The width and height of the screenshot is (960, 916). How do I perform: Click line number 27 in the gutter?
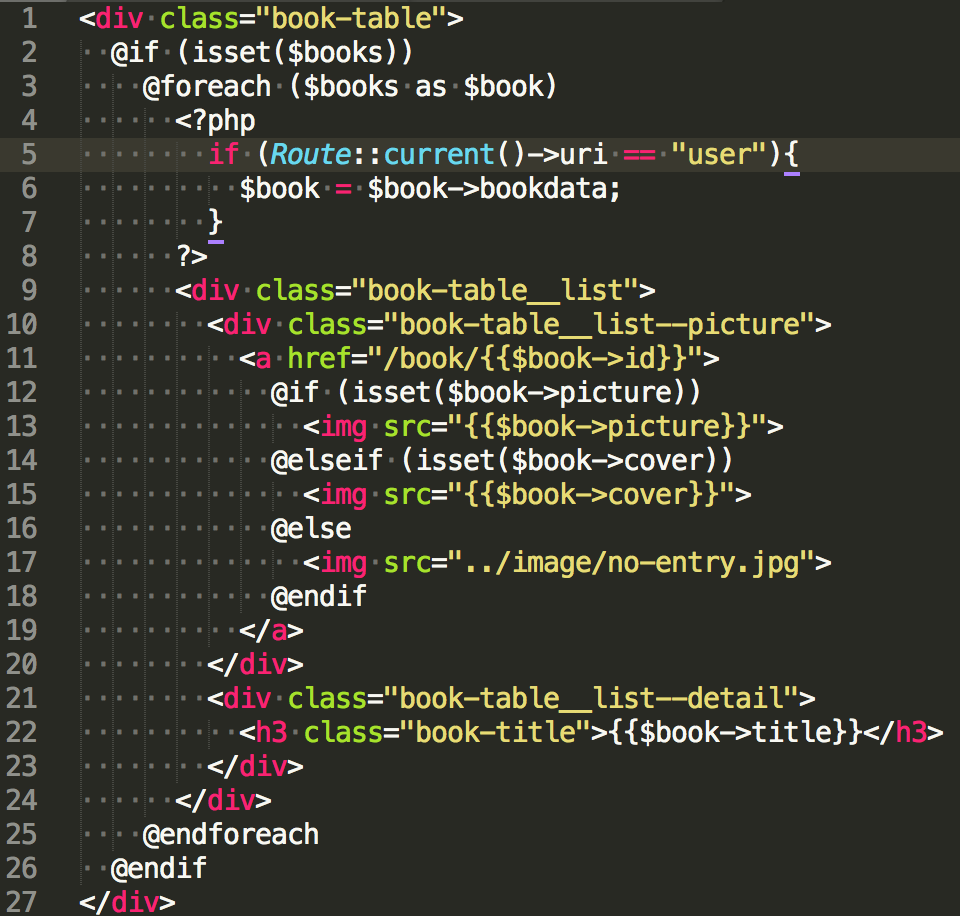tap(22, 903)
